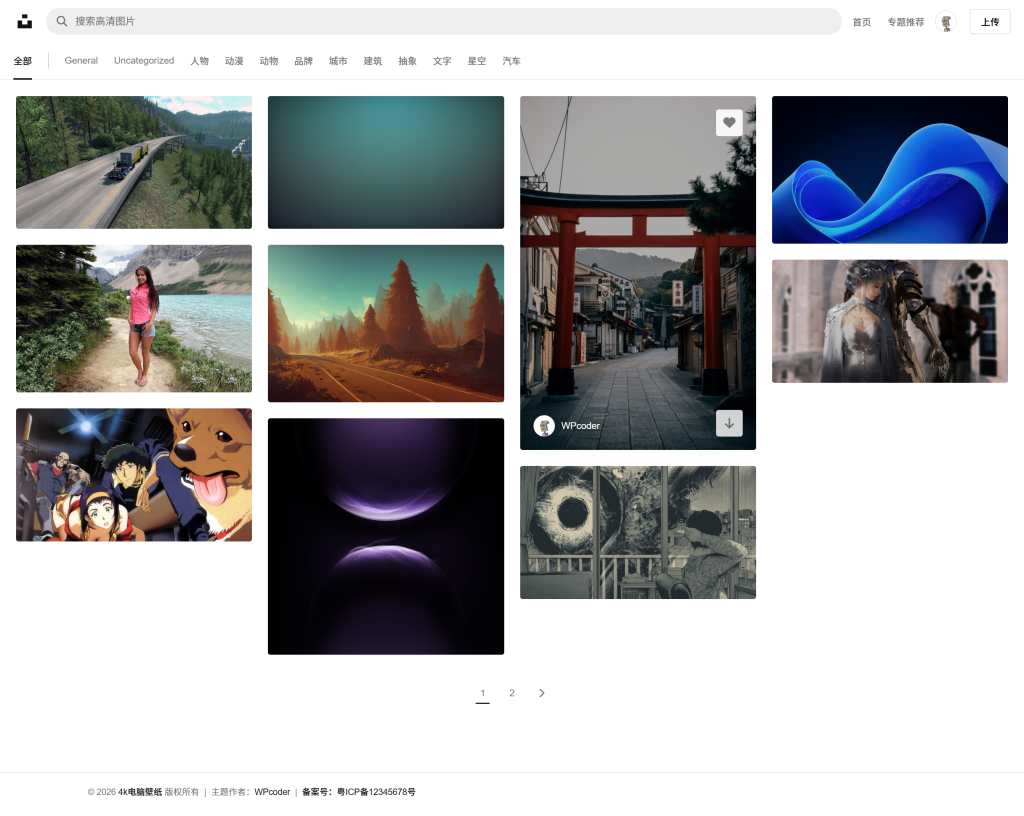Download the torii gate photo via arrow icon

729,423
